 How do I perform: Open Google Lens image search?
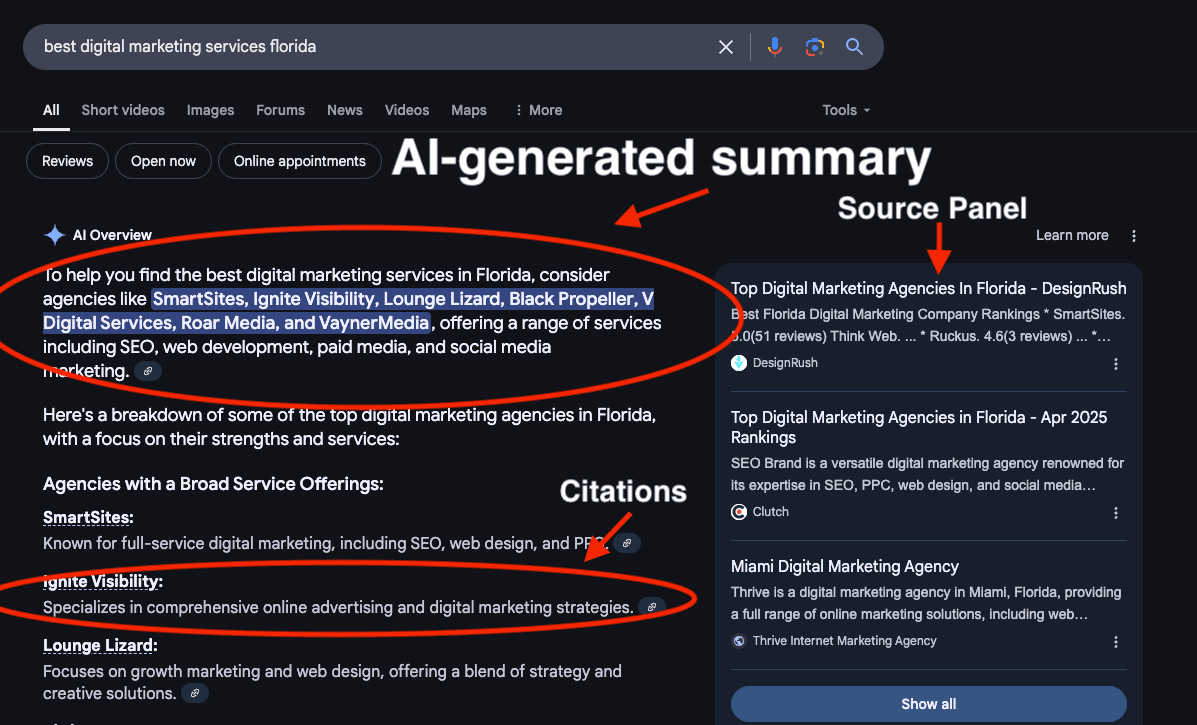(x=815, y=47)
